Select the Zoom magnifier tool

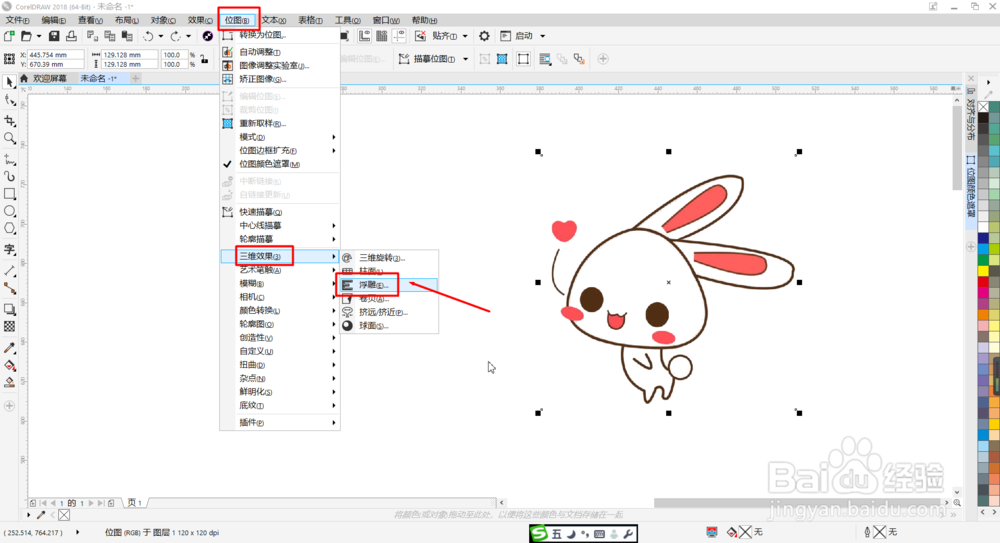pyautogui.click(x=10, y=138)
